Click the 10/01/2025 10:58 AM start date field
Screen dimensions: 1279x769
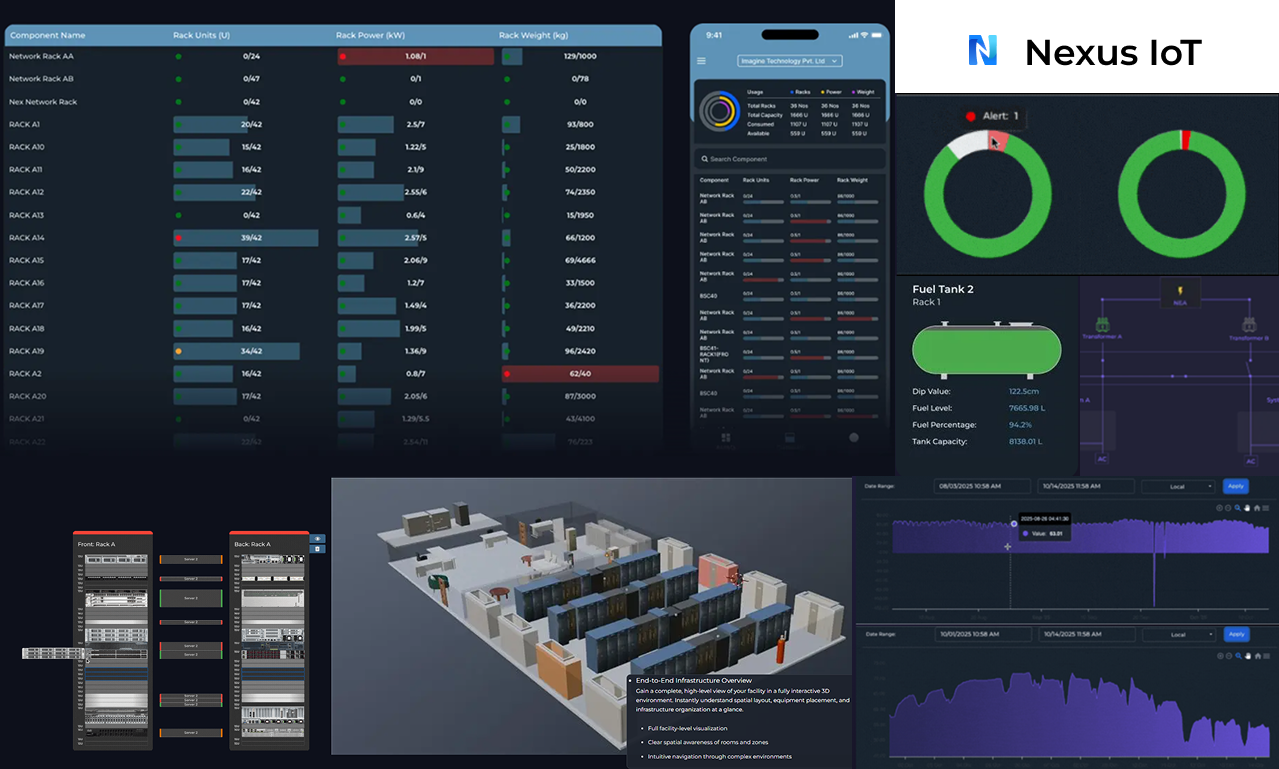point(982,634)
